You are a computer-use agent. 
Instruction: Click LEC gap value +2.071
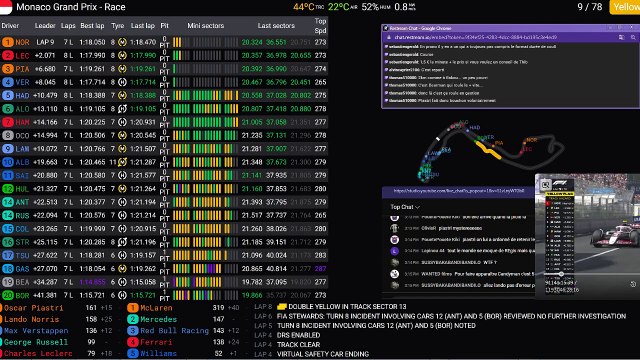pyautogui.click(x=45, y=56)
